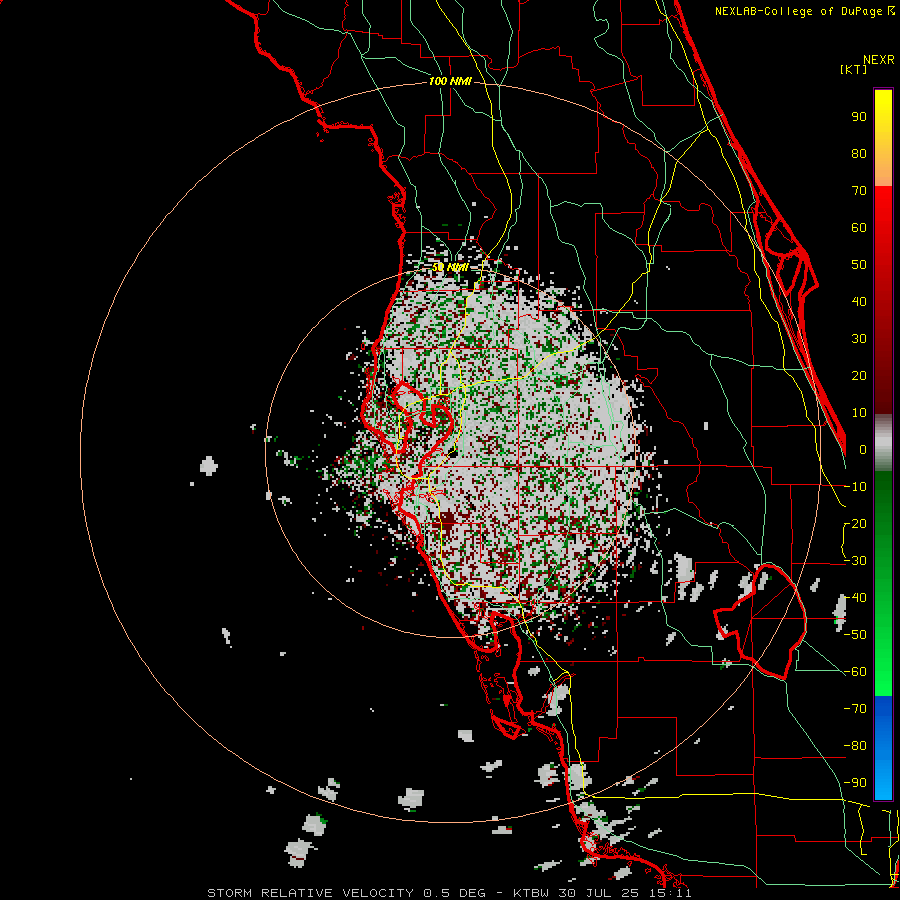Click the STORM RELATIVE VELOCITY product title
The height and width of the screenshot is (900, 900).
point(310,893)
